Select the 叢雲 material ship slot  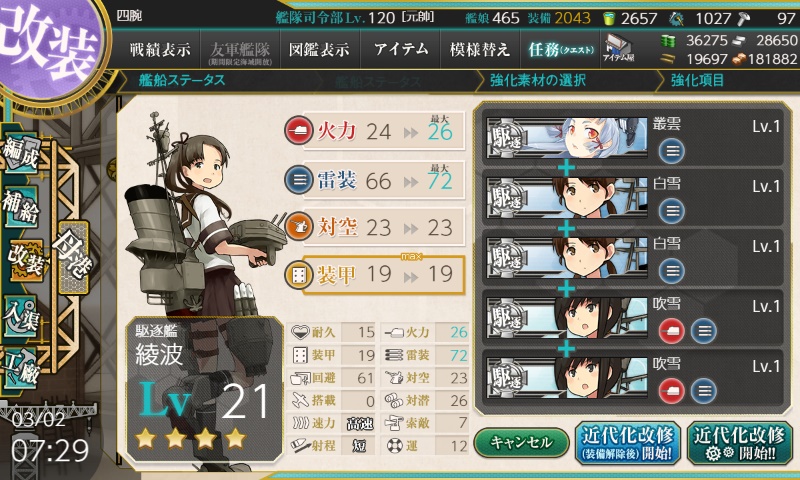coord(632,138)
